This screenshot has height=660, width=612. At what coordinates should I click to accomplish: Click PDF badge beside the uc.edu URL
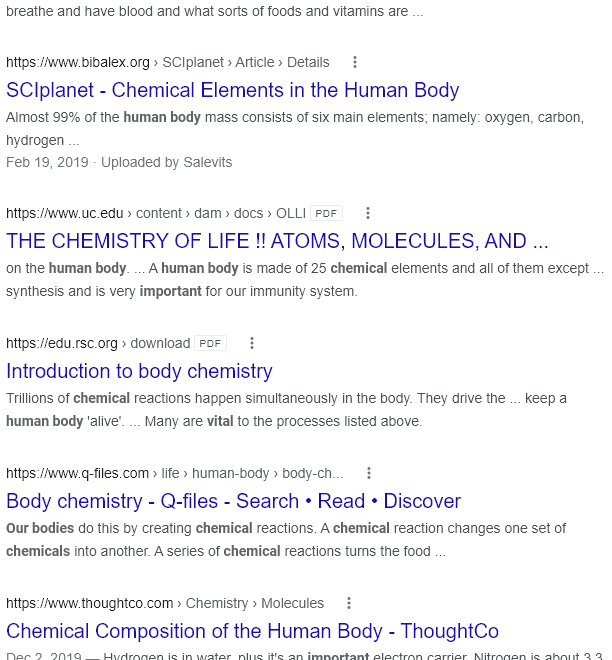point(326,213)
